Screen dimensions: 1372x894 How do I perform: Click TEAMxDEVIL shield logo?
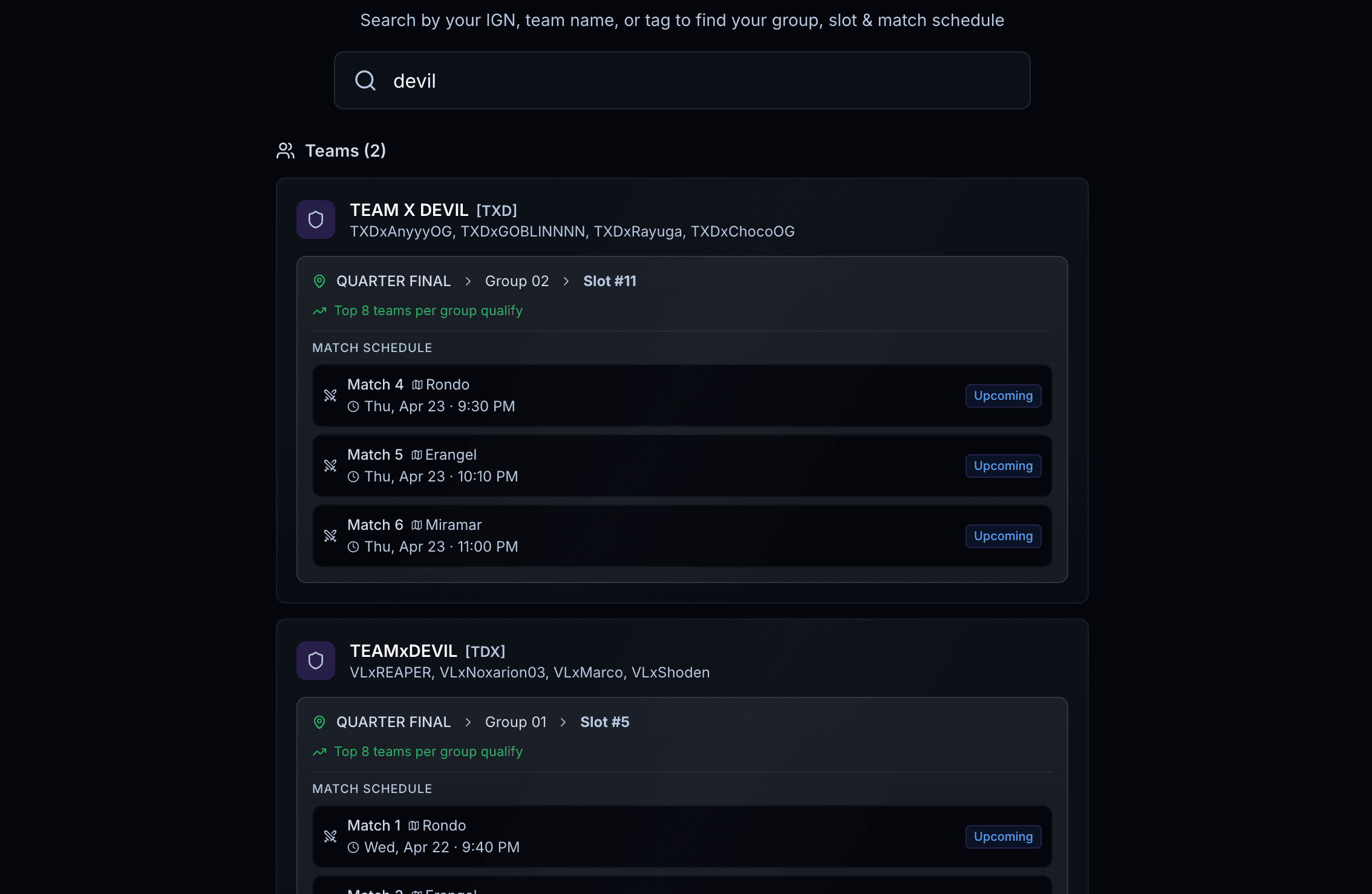[315, 660]
